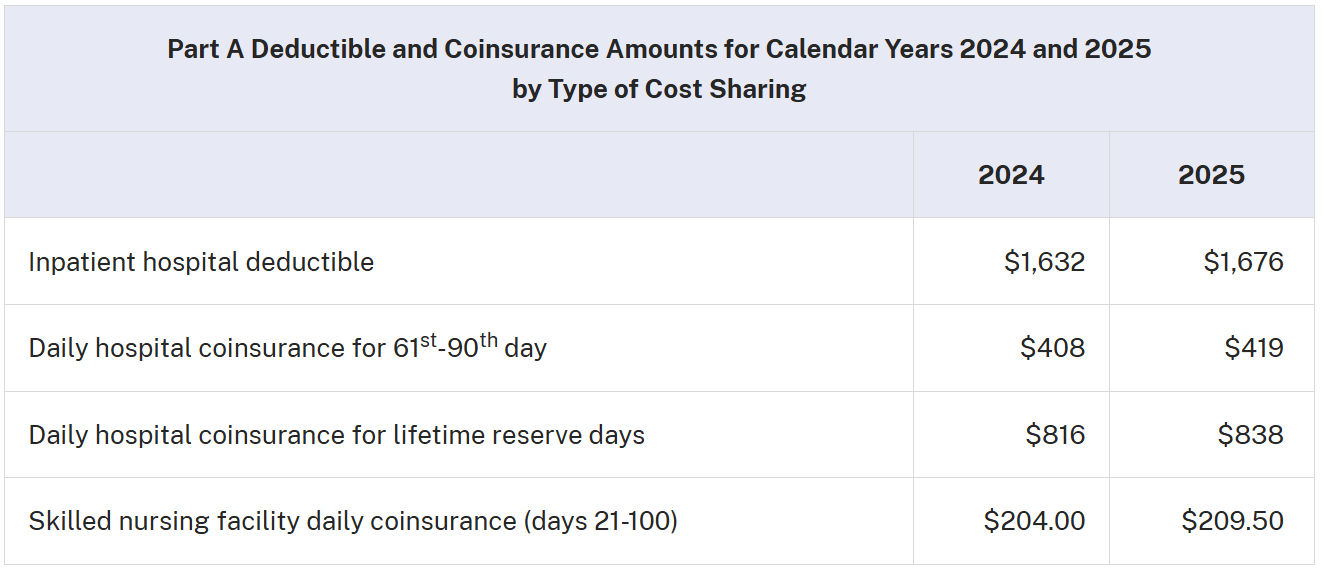Select the $1,632 deductible value
This screenshot has height=577, width=1324.
(1045, 262)
